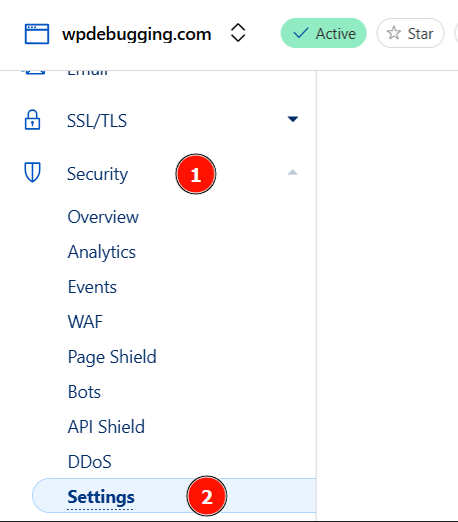Open the Bots settings page
This screenshot has height=522, width=458.
[84, 392]
